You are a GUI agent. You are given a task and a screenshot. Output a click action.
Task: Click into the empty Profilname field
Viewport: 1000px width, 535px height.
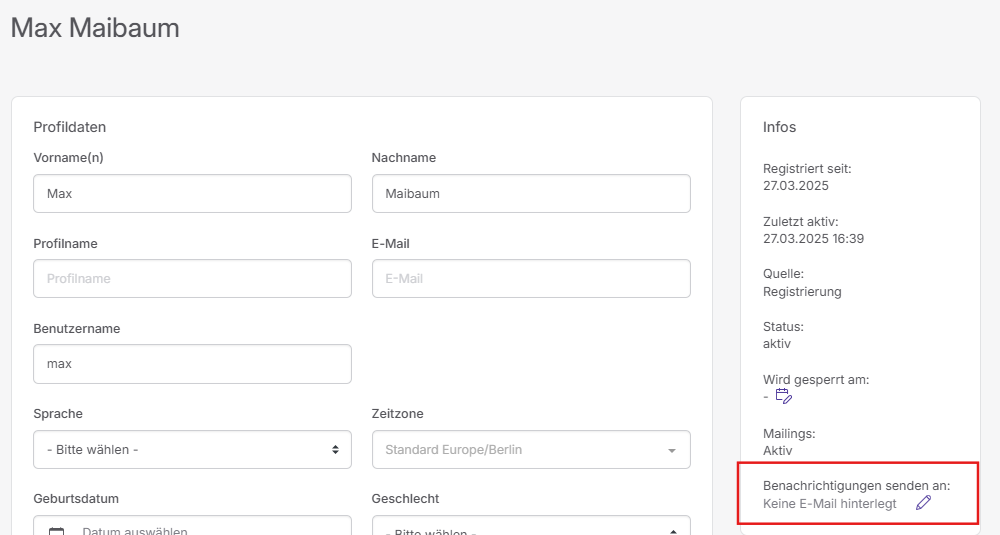pyautogui.click(x=192, y=278)
